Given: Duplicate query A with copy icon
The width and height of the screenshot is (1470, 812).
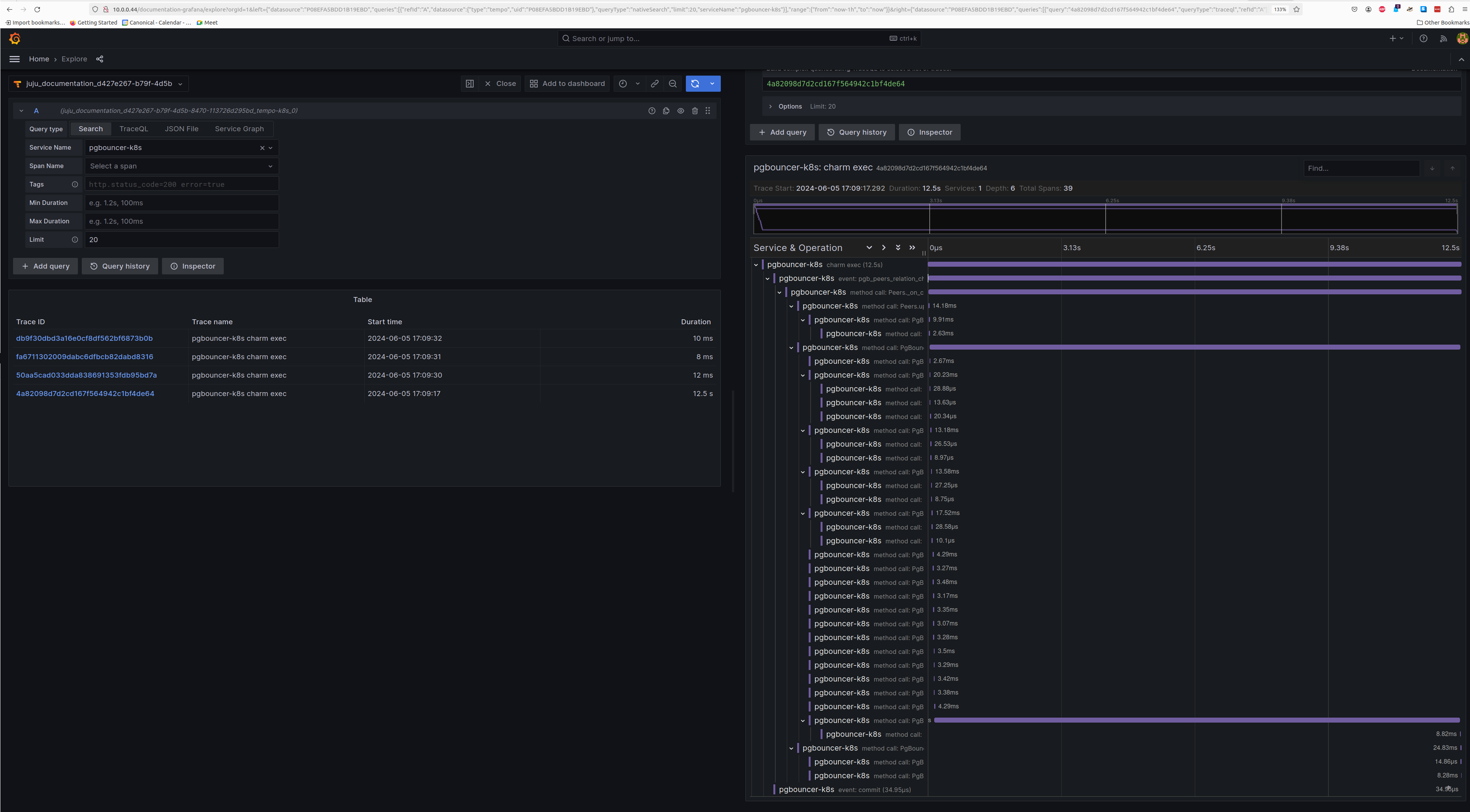Looking at the screenshot, I should coord(666,111).
